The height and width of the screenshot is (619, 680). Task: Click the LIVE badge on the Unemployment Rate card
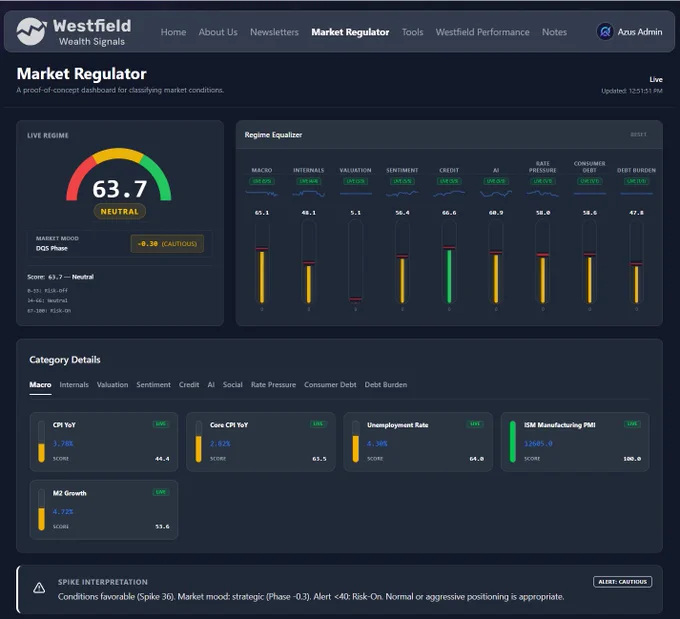click(x=475, y=424)
